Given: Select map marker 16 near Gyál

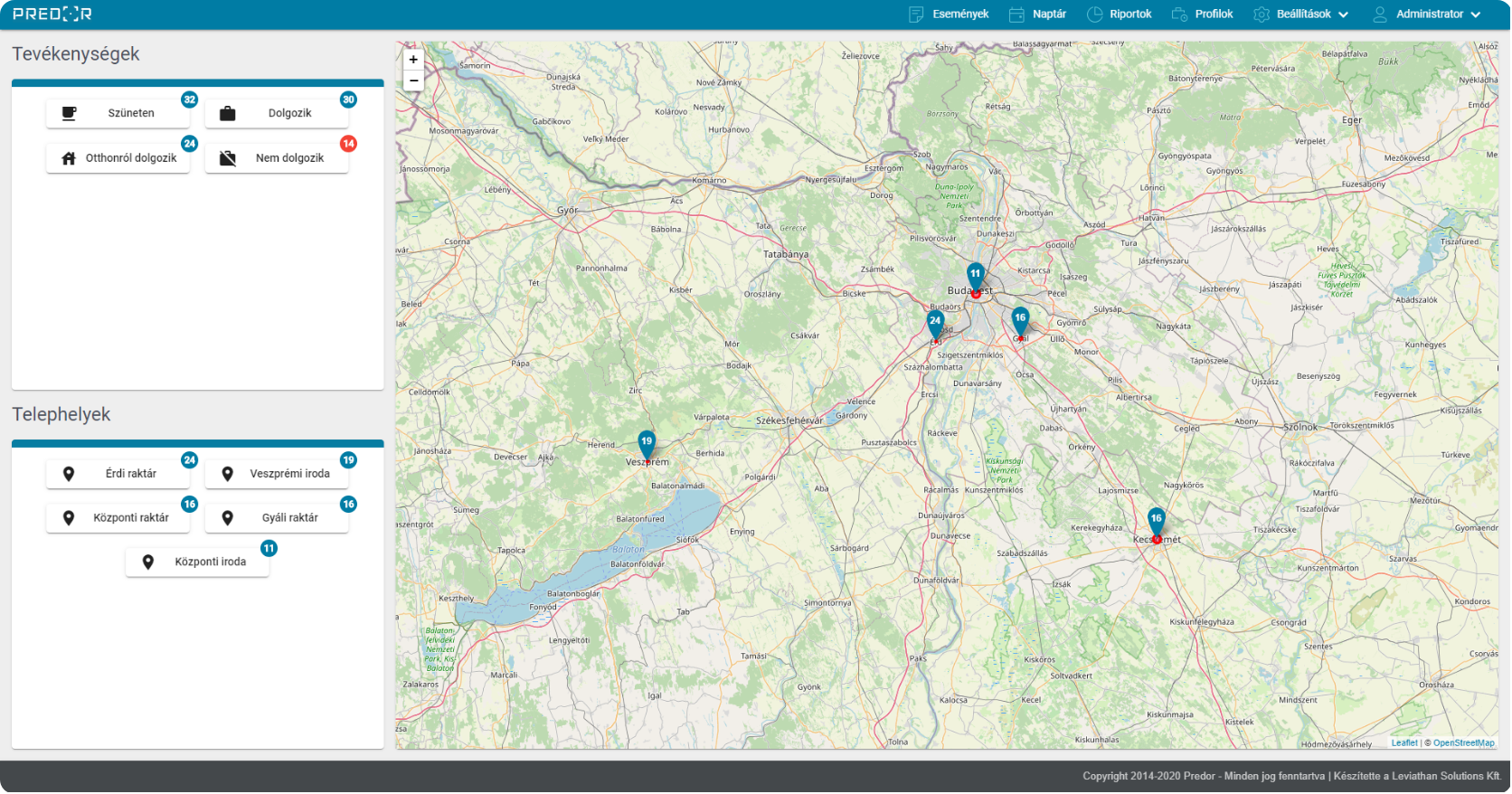Looking at the screenshot, I should (1020, 321).
